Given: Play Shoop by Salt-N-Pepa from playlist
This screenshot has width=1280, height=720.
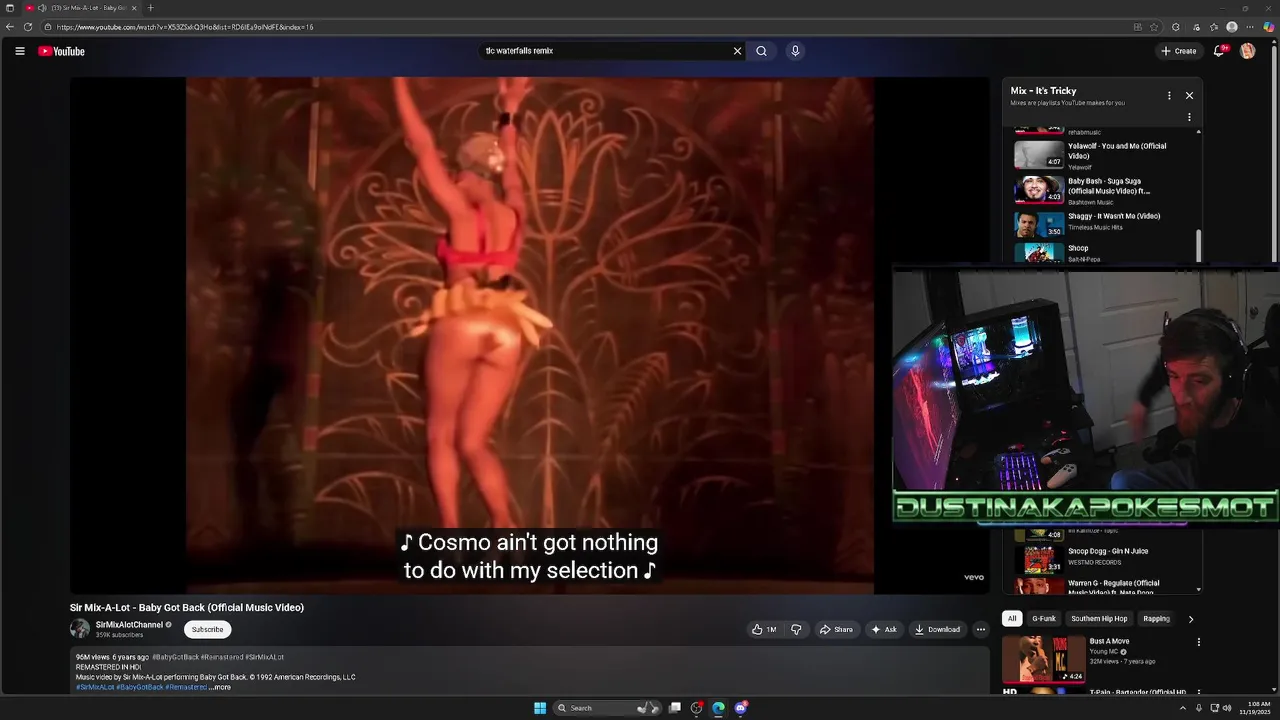Looking at the screenshot, I should 1106,253.
